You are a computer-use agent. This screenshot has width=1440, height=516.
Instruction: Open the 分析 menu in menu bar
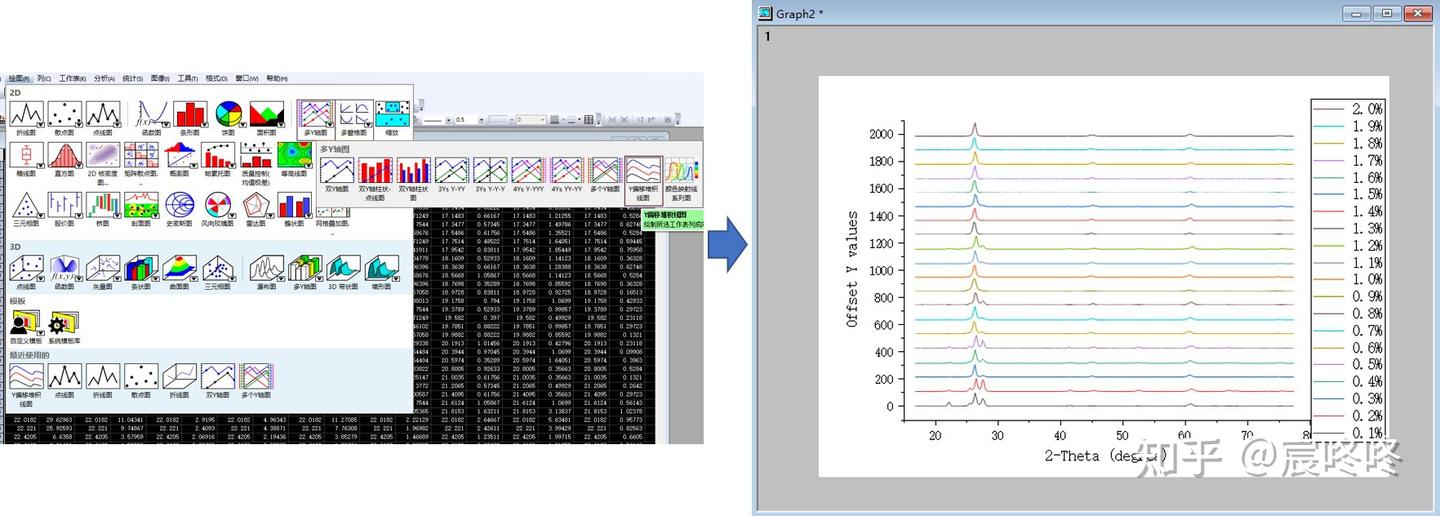pos(104,78)
